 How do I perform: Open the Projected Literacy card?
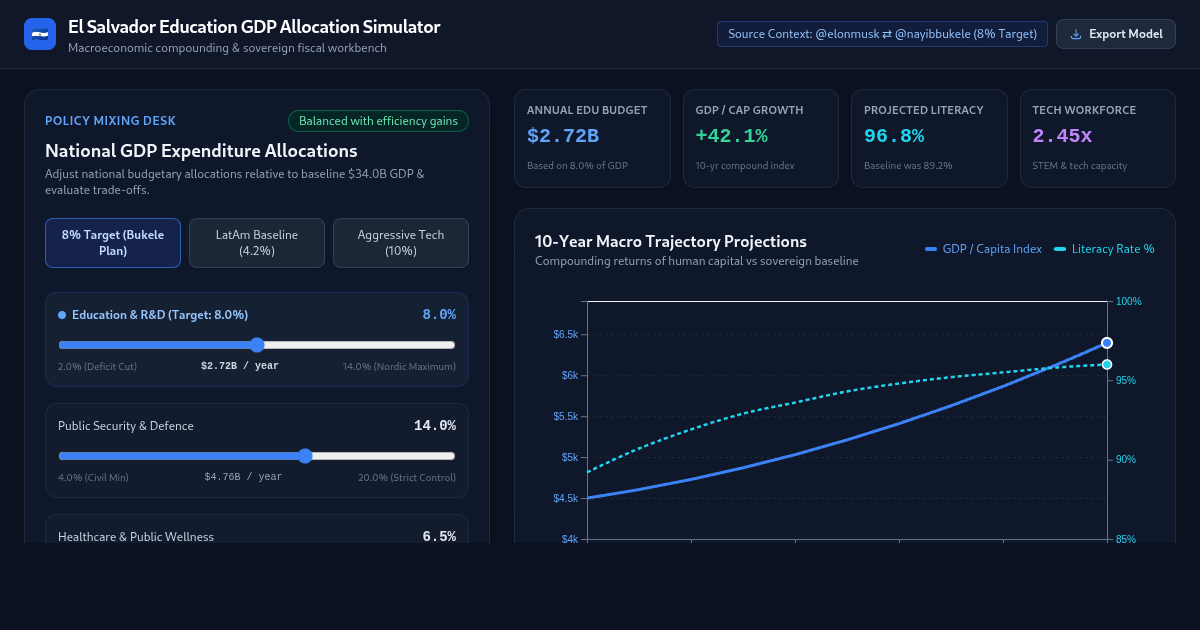(929, 139)
